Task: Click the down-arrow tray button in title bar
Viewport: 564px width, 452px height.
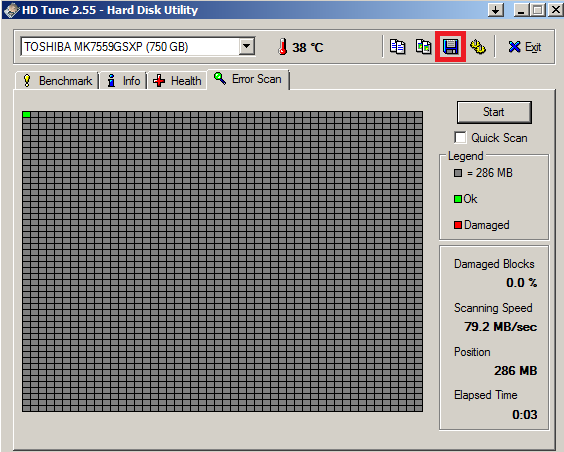Action: tap(496, 10)
